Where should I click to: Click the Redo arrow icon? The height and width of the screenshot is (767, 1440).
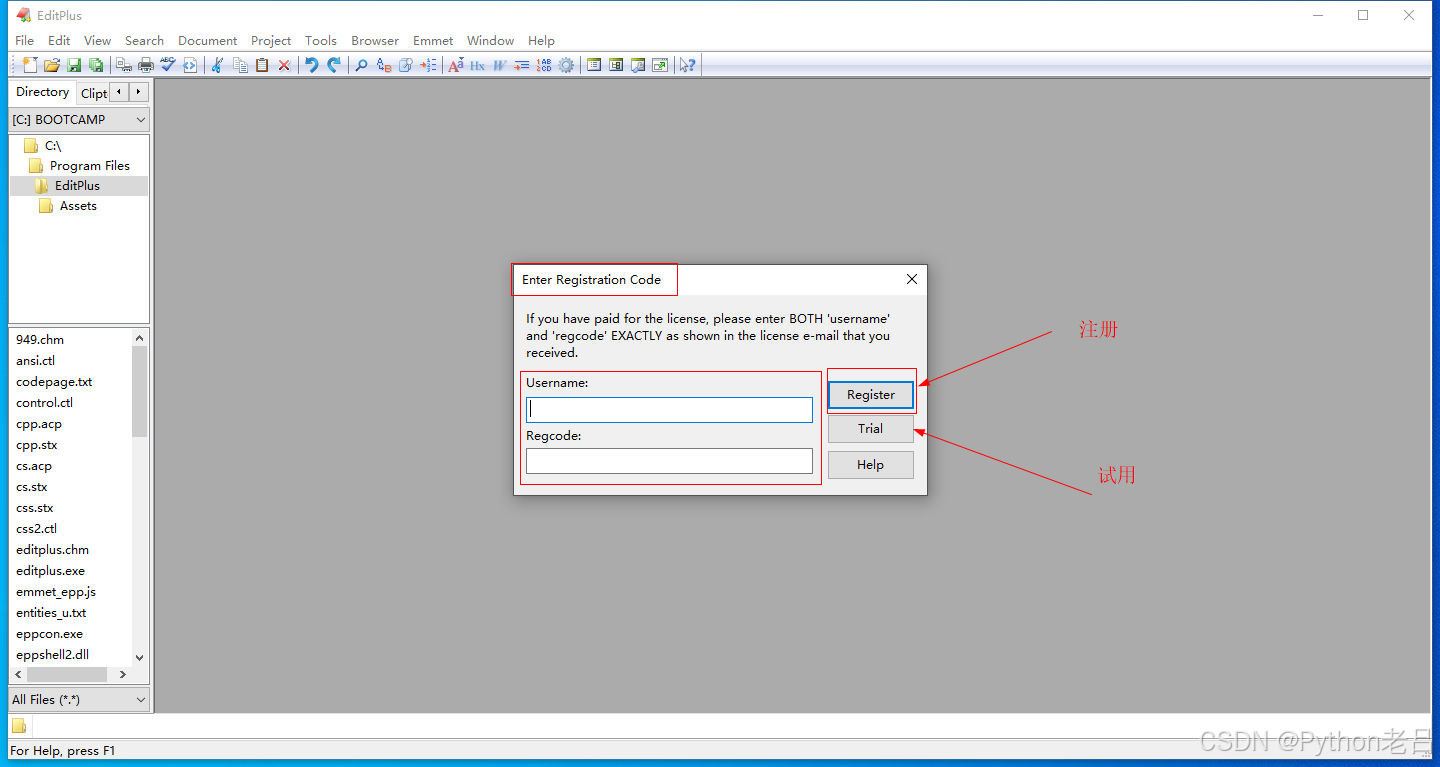334,65
